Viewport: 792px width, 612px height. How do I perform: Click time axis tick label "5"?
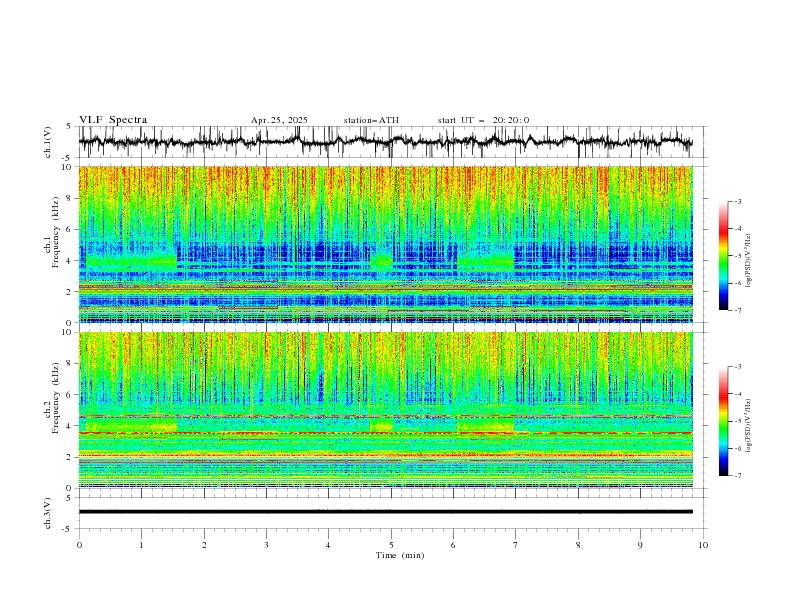(x=391, y=545)
